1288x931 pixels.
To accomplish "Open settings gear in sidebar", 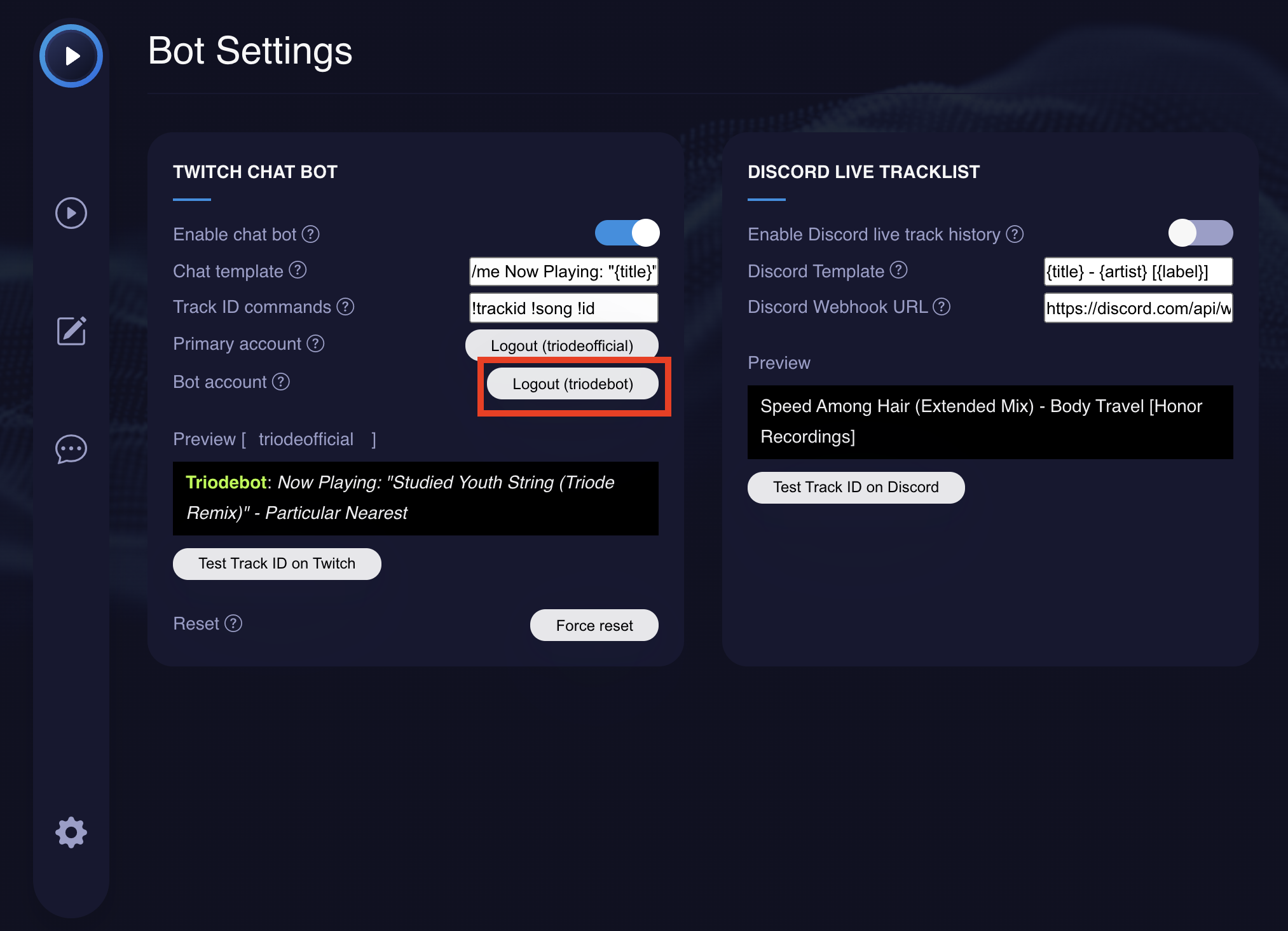I will click(x=71, y=832).
